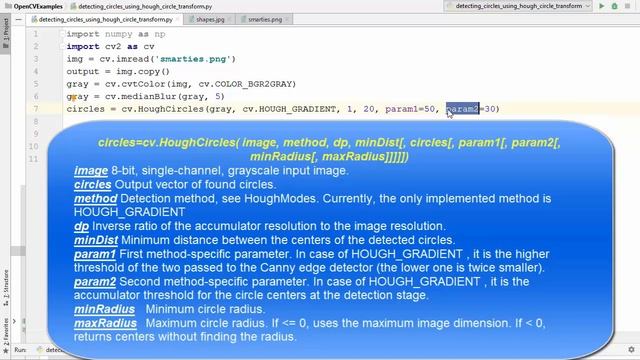Close the detecting_circles Python file tab
Image resolution: width=640 pixels, height=360 pixels.
click(177, 19)
